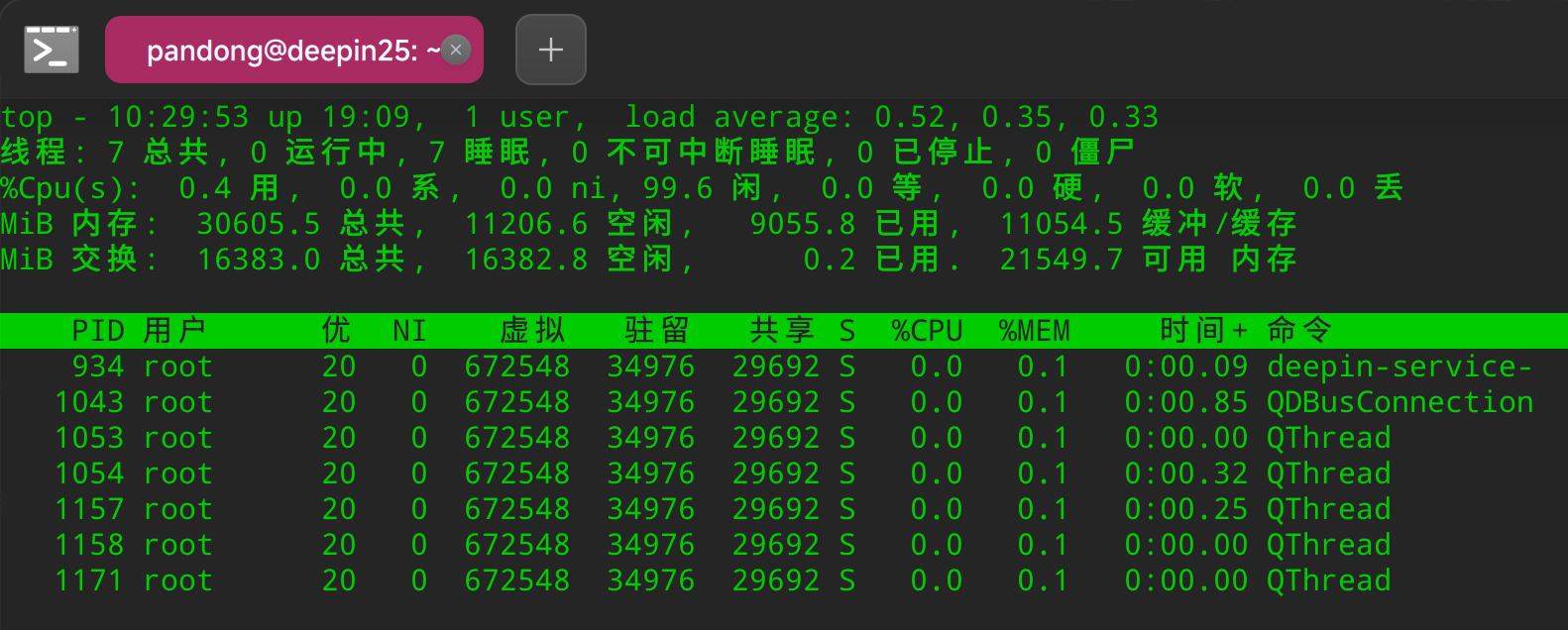Screen dimensions: 1568x630
Task: Click the PID column header
Action: pyautogui.click(x=98, y=331)
